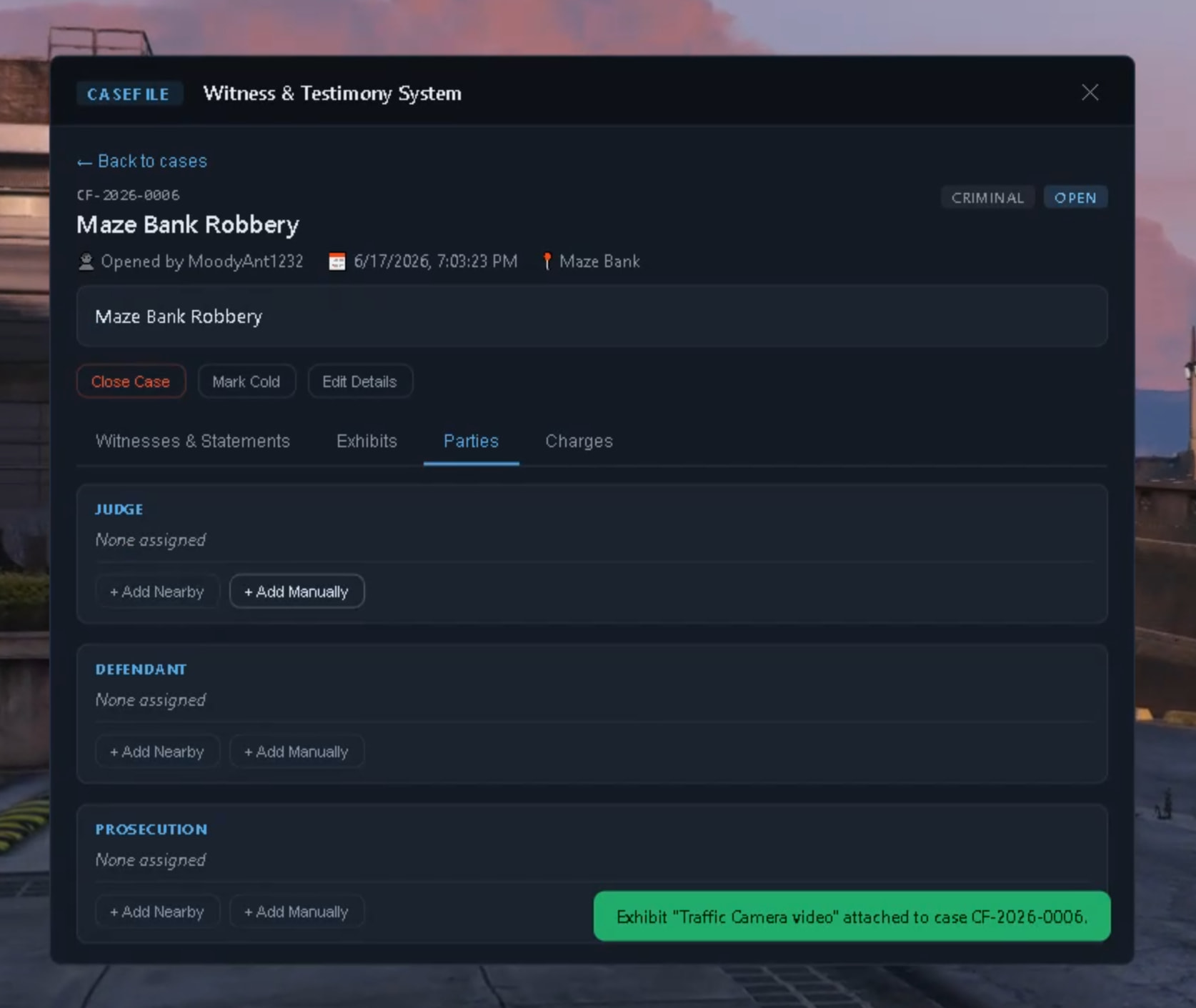Dismiss the exhibit attached notification toast
Viewport: 1196px width, 1008px height.
click(852, 917)
